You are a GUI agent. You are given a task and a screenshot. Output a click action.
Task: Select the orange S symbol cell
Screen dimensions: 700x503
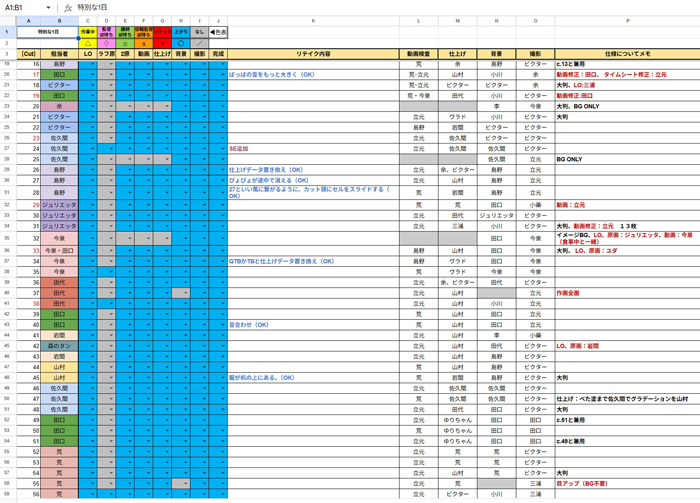click(144, 43)
